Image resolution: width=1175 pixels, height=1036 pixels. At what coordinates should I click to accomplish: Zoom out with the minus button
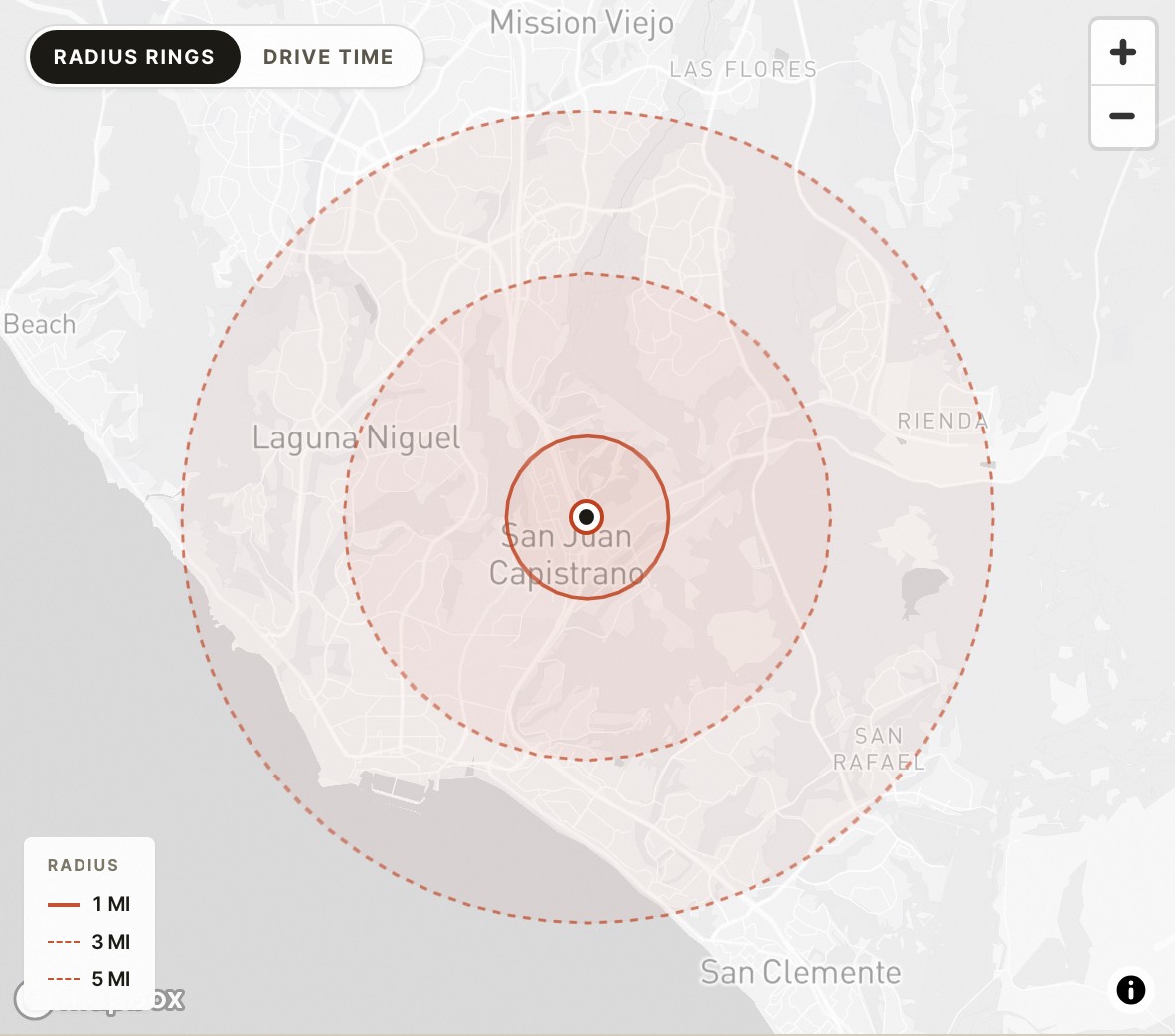(1122, 116)
